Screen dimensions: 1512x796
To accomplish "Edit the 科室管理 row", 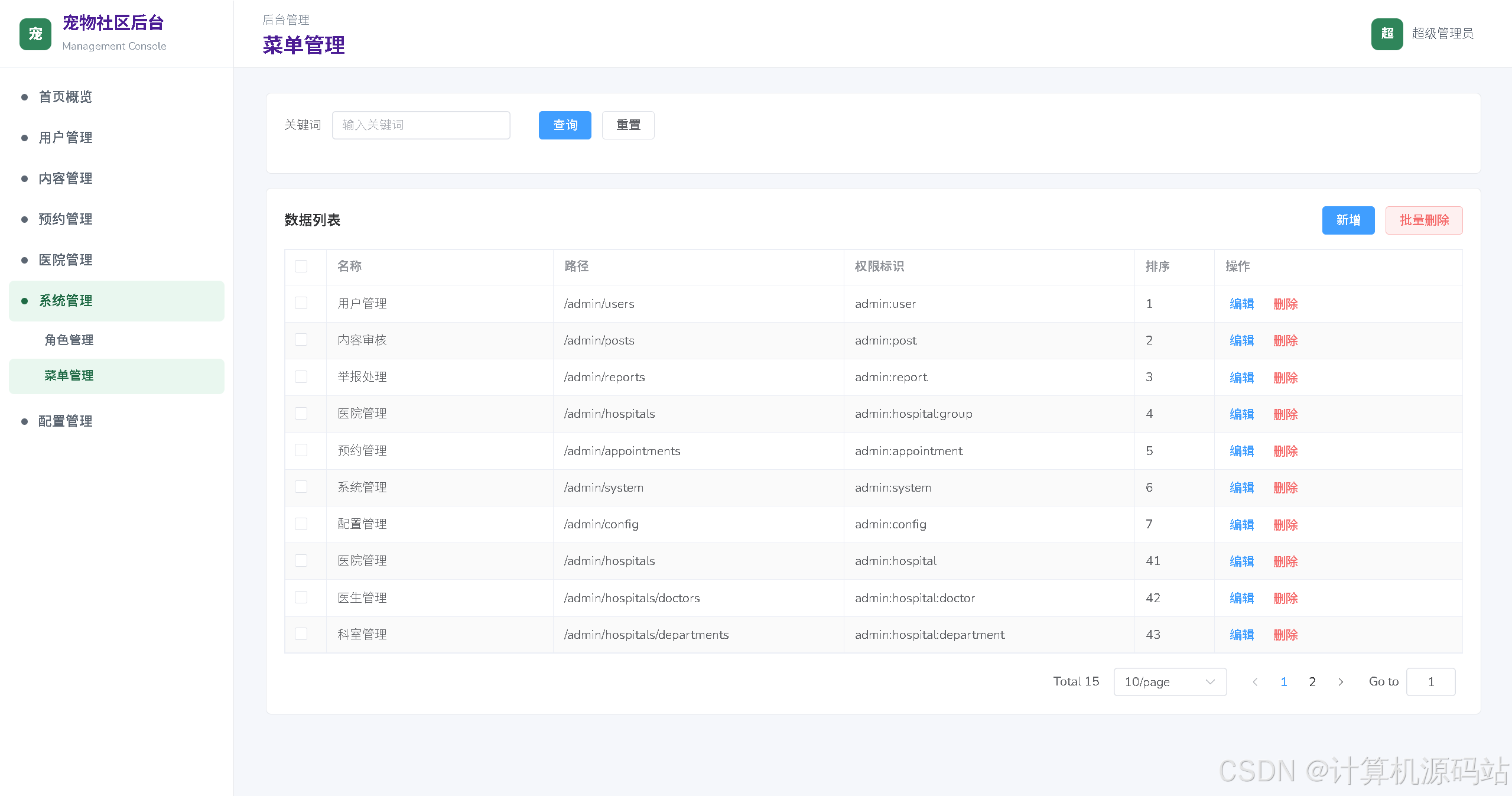I will (1241, 635).
